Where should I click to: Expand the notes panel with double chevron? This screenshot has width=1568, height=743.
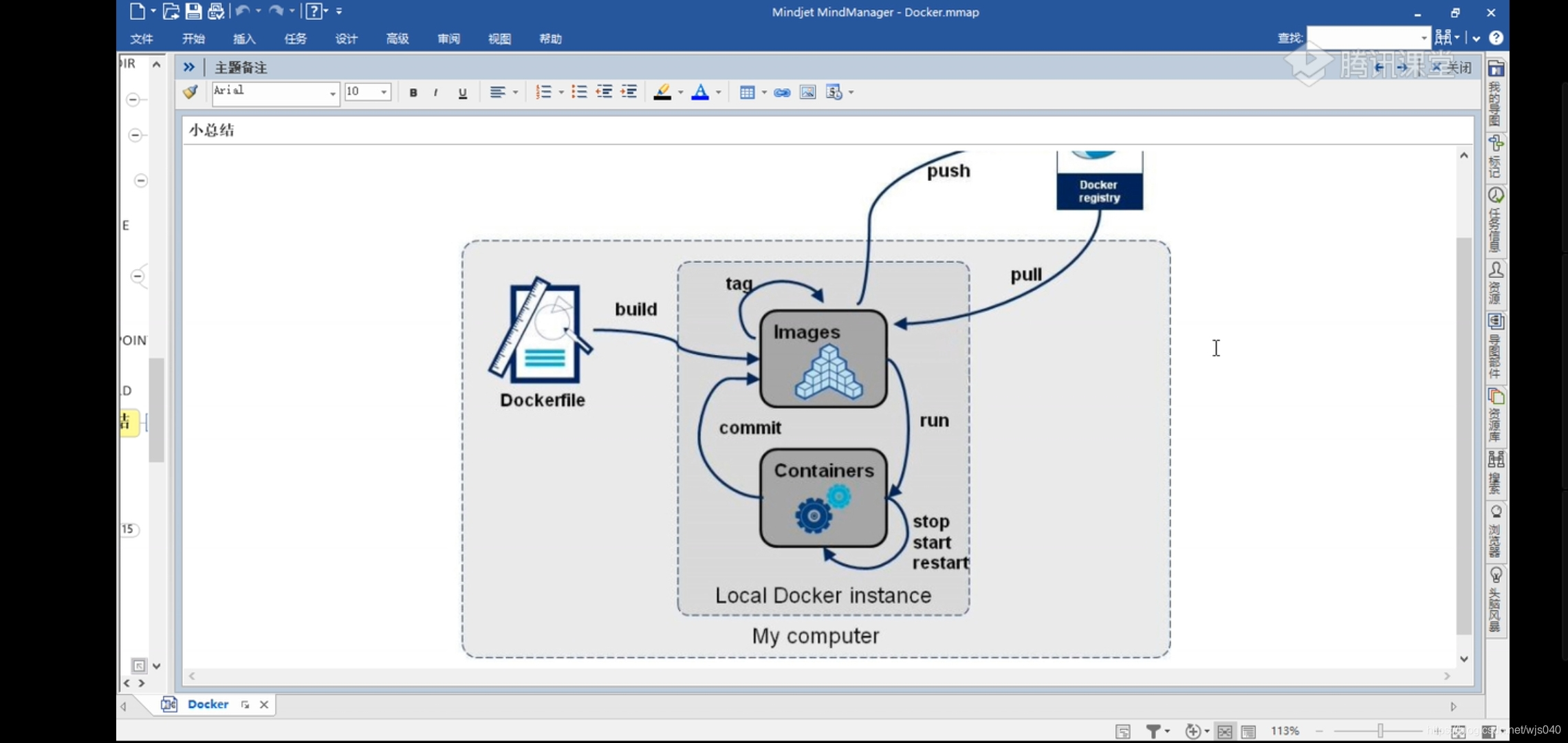(189, 67)
